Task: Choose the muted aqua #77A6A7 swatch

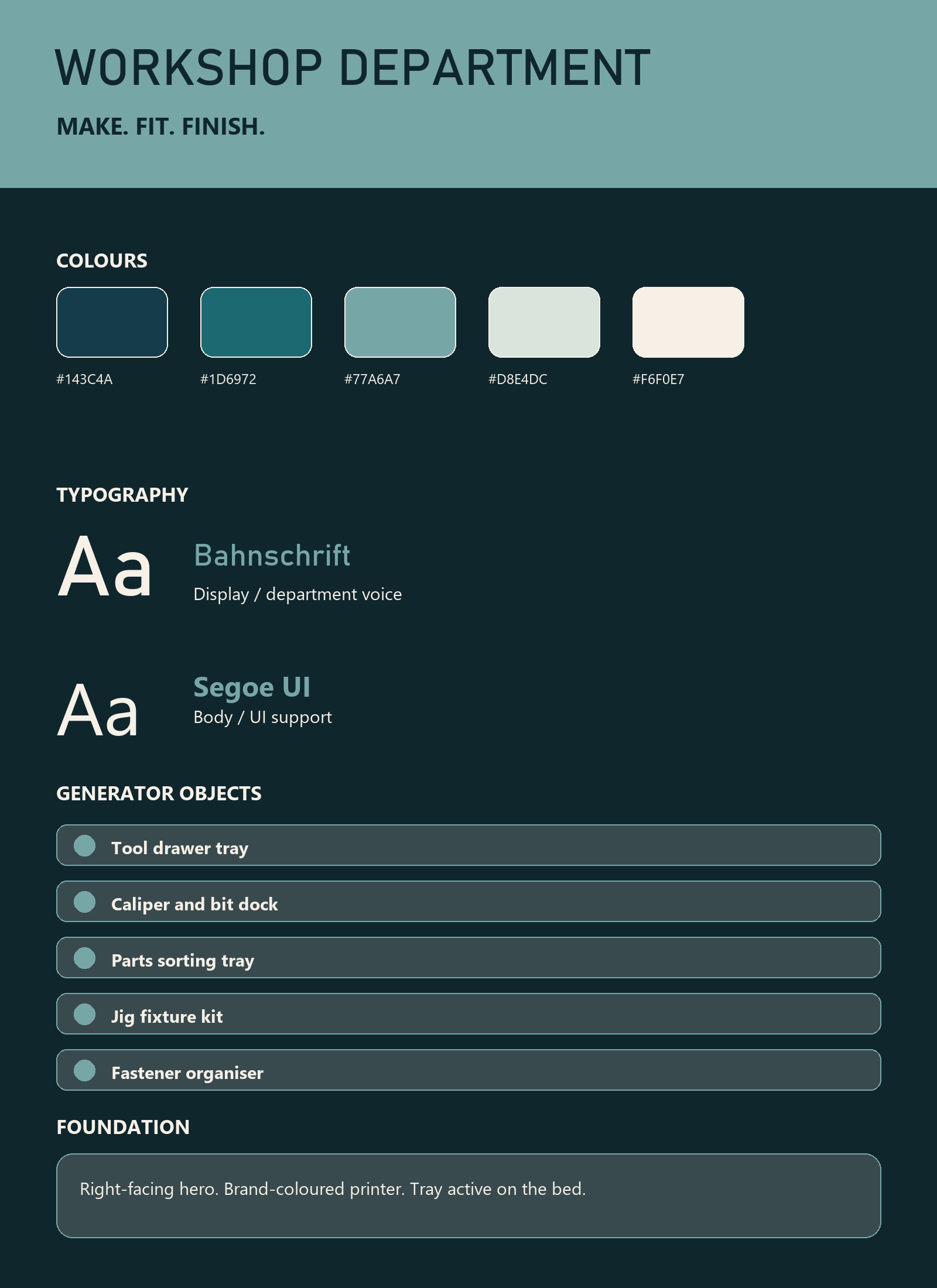Action: [400, 322]
